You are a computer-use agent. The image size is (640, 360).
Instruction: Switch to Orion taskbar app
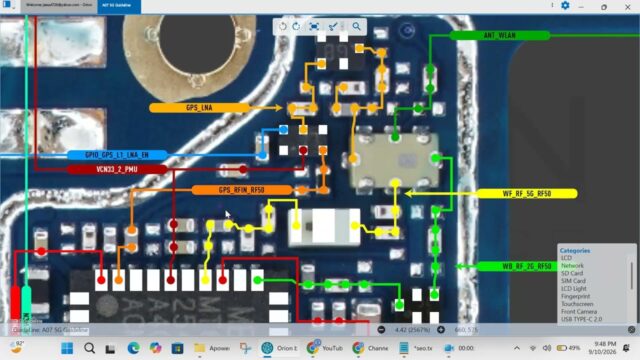280,348
